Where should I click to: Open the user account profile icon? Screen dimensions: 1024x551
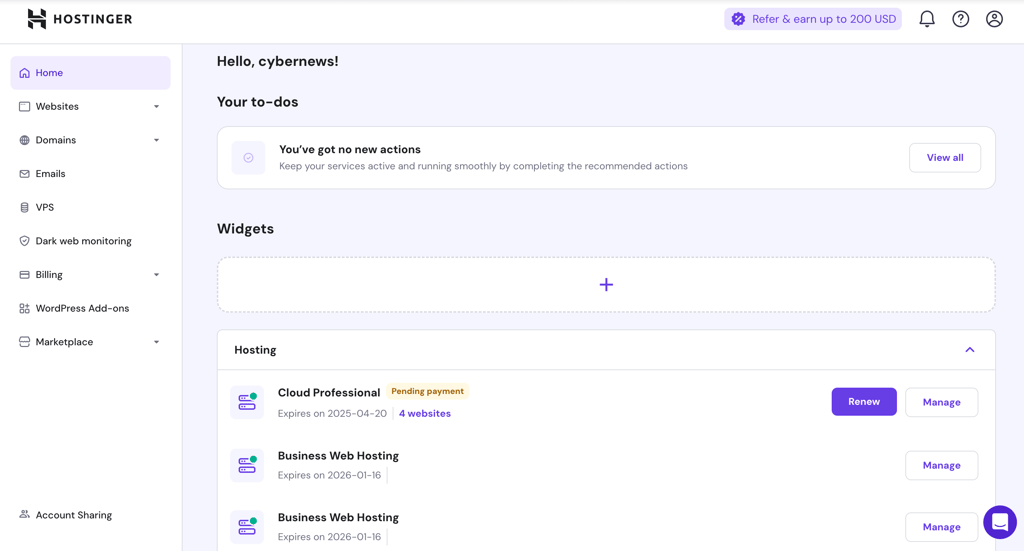tap(994, 19)
